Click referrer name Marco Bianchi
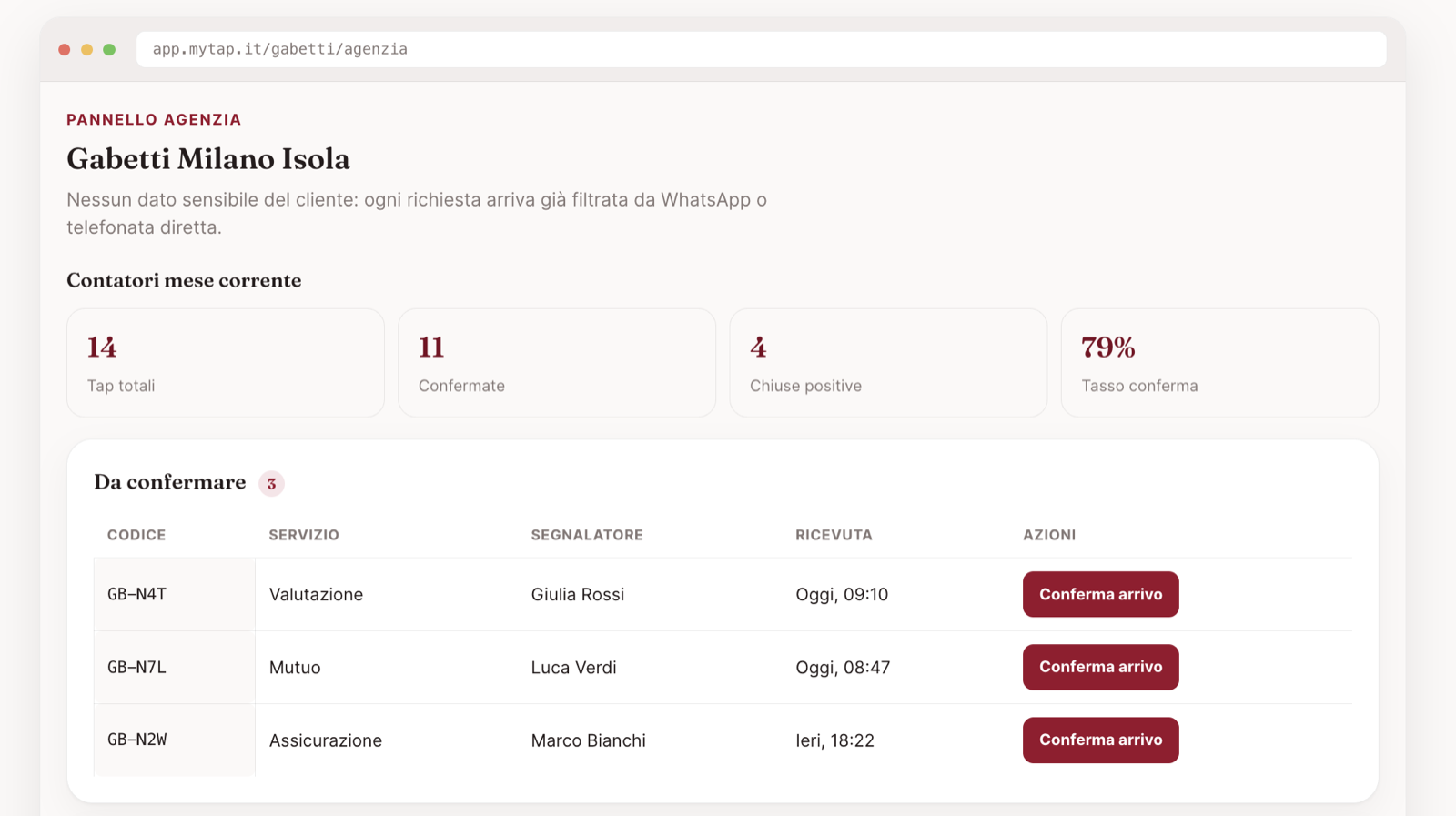Image resolution: width=1456 pixels, height=816 pixels. pyautogui.click(x=589, y=740)
